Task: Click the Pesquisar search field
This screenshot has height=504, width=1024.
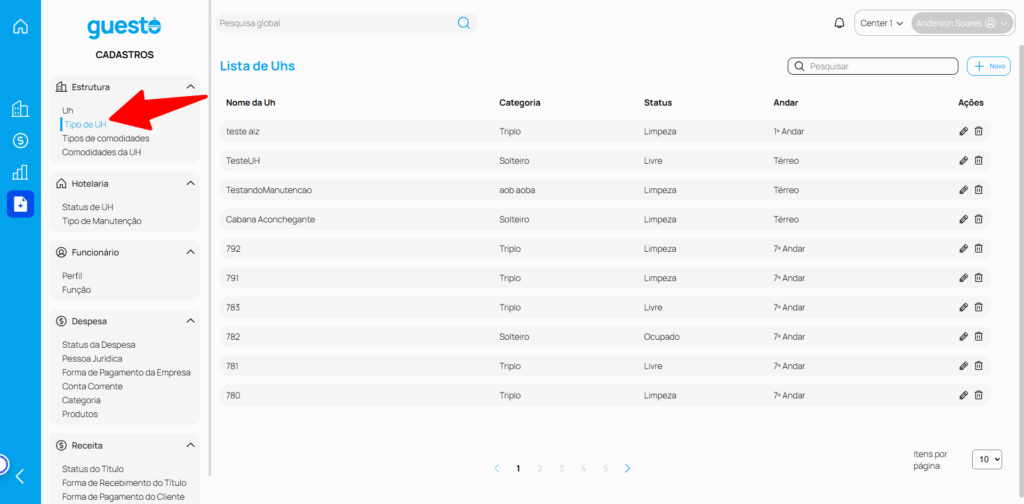Action: point(880,66)
